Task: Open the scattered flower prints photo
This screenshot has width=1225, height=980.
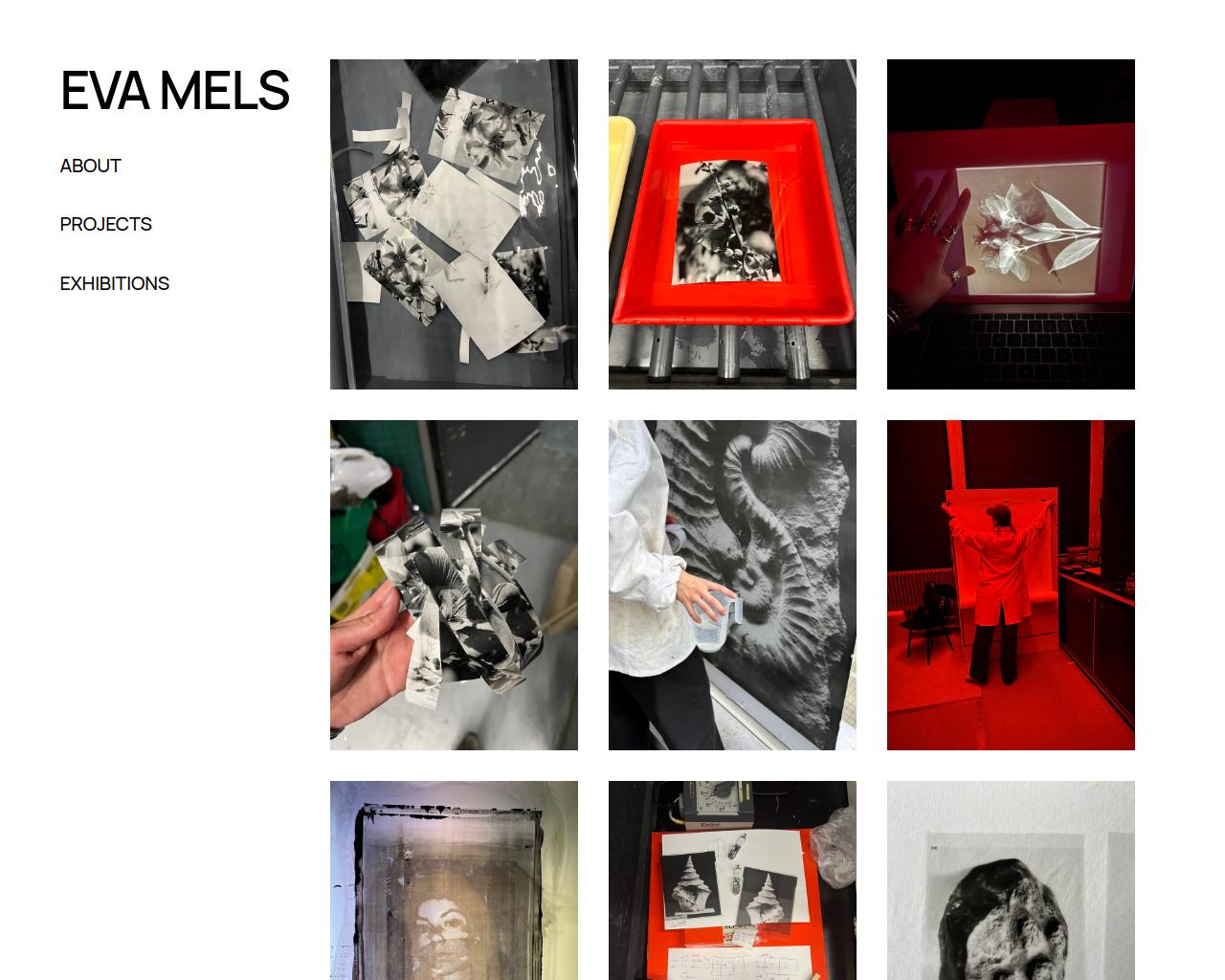Action: pyautogui.click(x=454, y=224)
